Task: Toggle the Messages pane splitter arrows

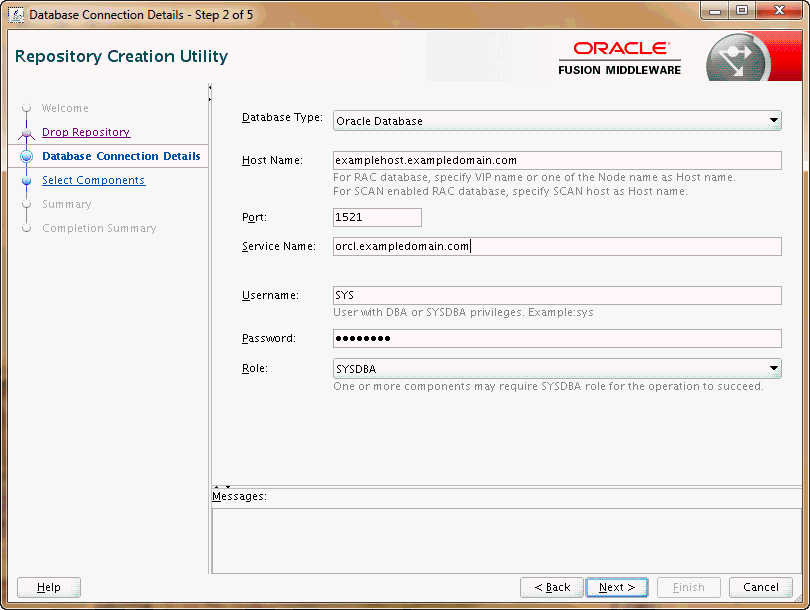Action: tap(222, 487)
